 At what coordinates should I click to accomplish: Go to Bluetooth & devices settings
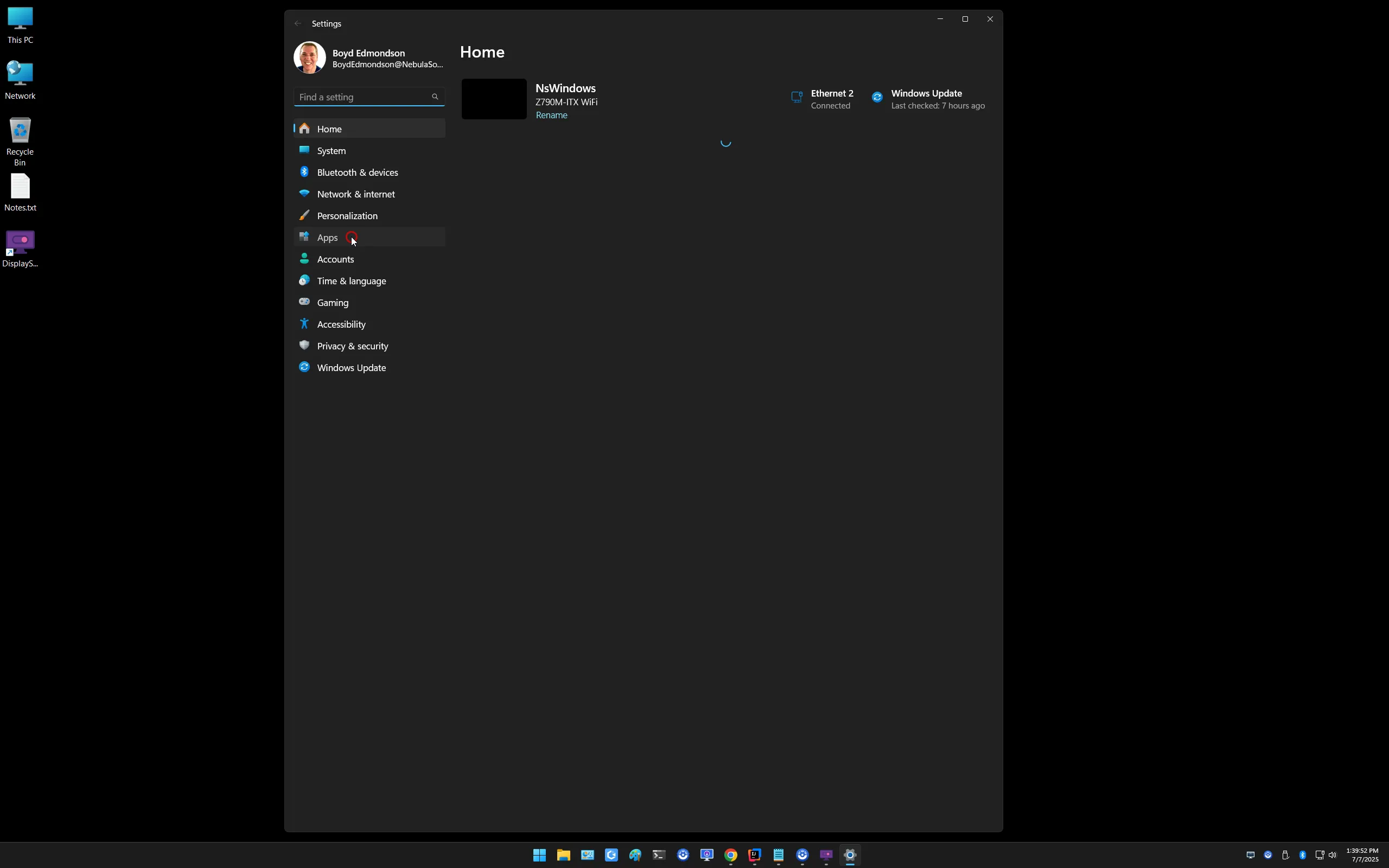pos(369,172)
